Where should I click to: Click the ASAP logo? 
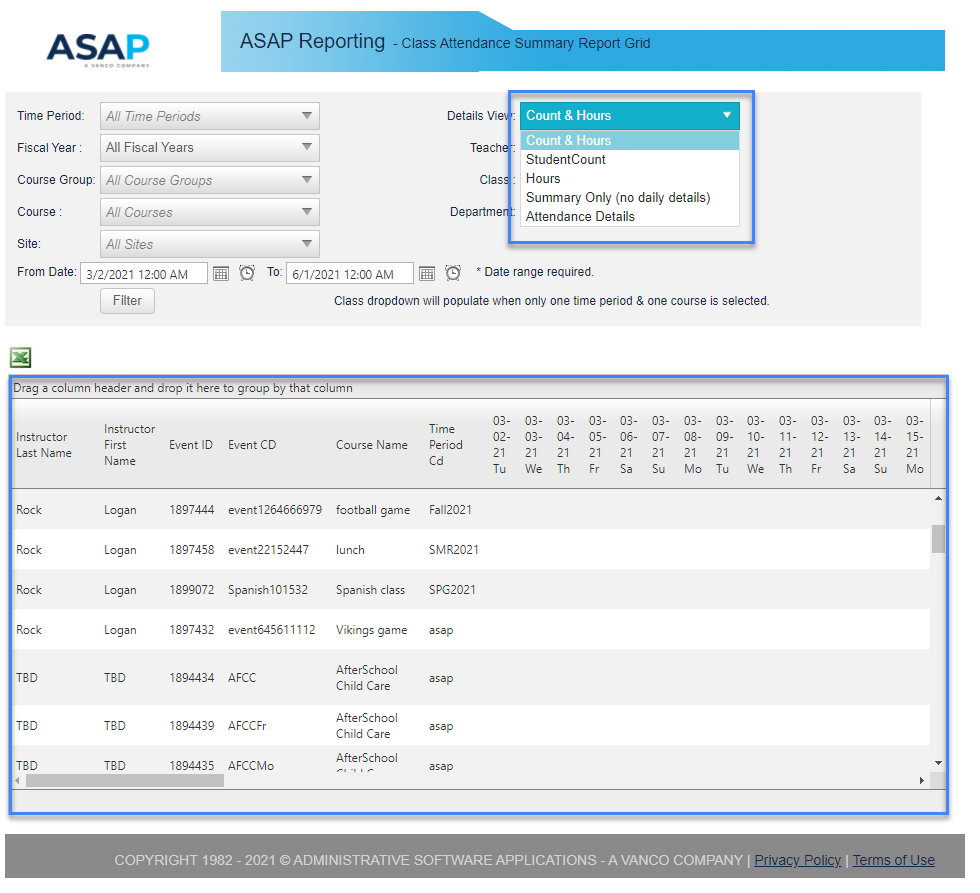point(98,49)
